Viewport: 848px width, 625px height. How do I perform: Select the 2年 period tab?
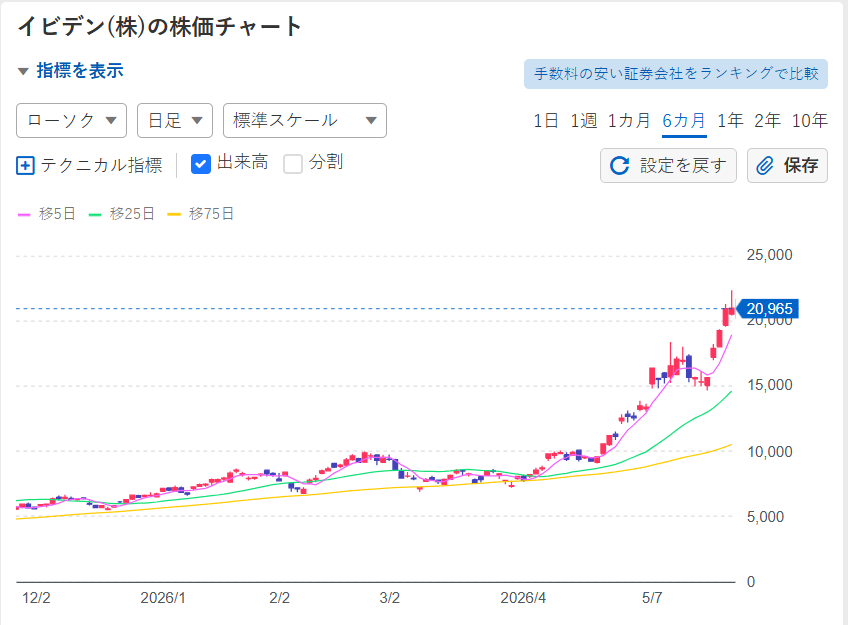click(x=767, y=121)
